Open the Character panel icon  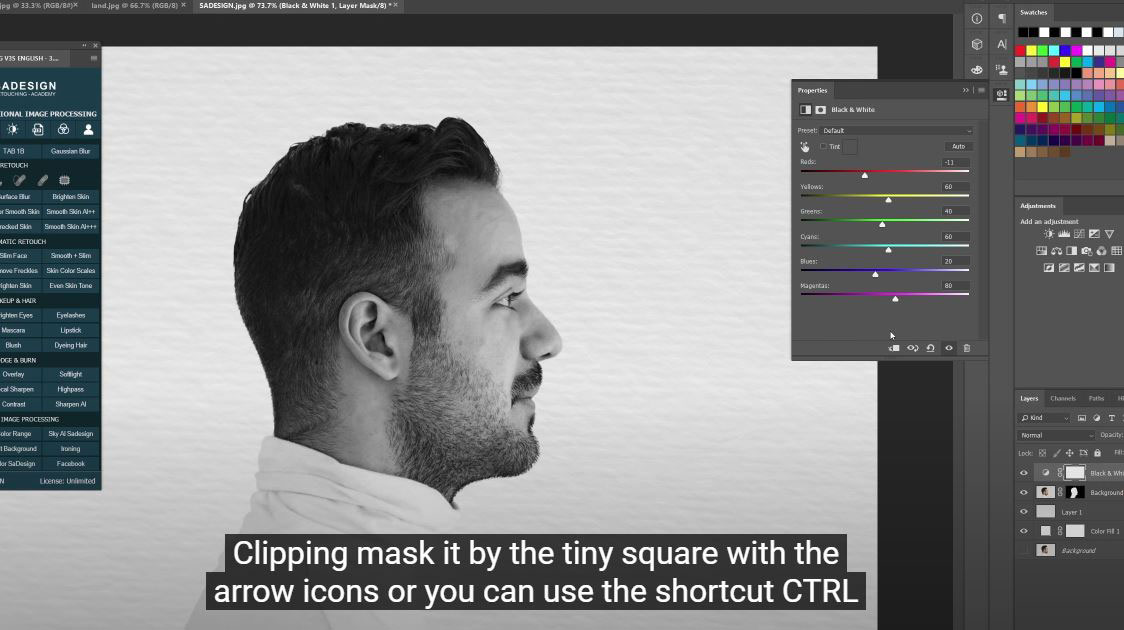click(1001, 44)
